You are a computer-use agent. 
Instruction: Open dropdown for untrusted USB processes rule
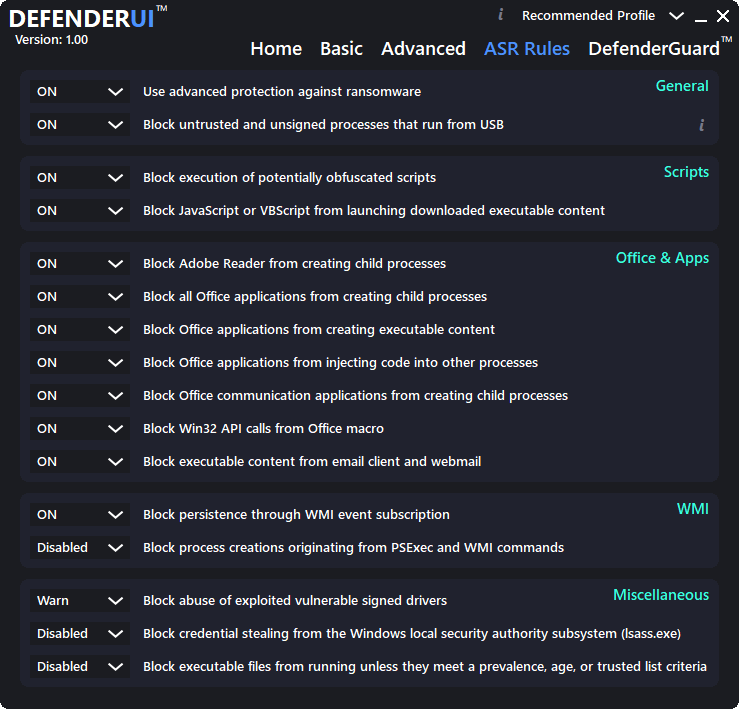point(80,124)
